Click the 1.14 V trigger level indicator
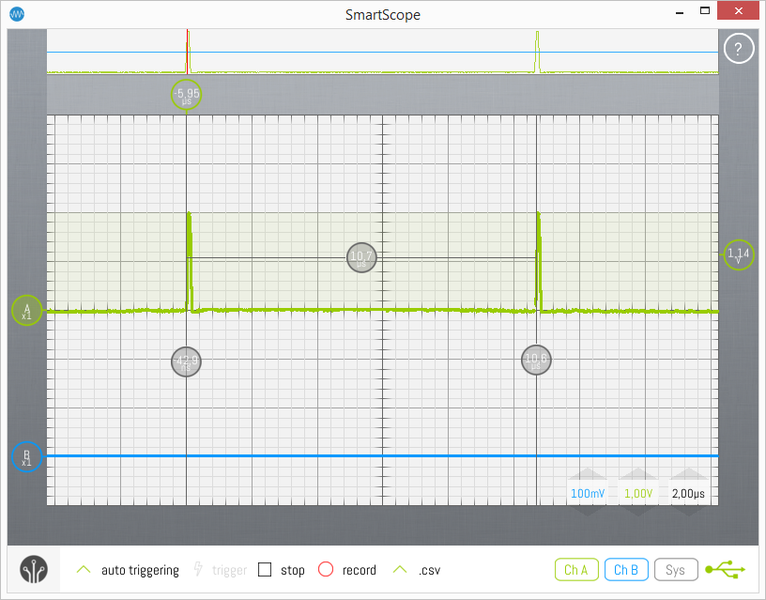This screenshot has height=600, width=766. point(739,255)
